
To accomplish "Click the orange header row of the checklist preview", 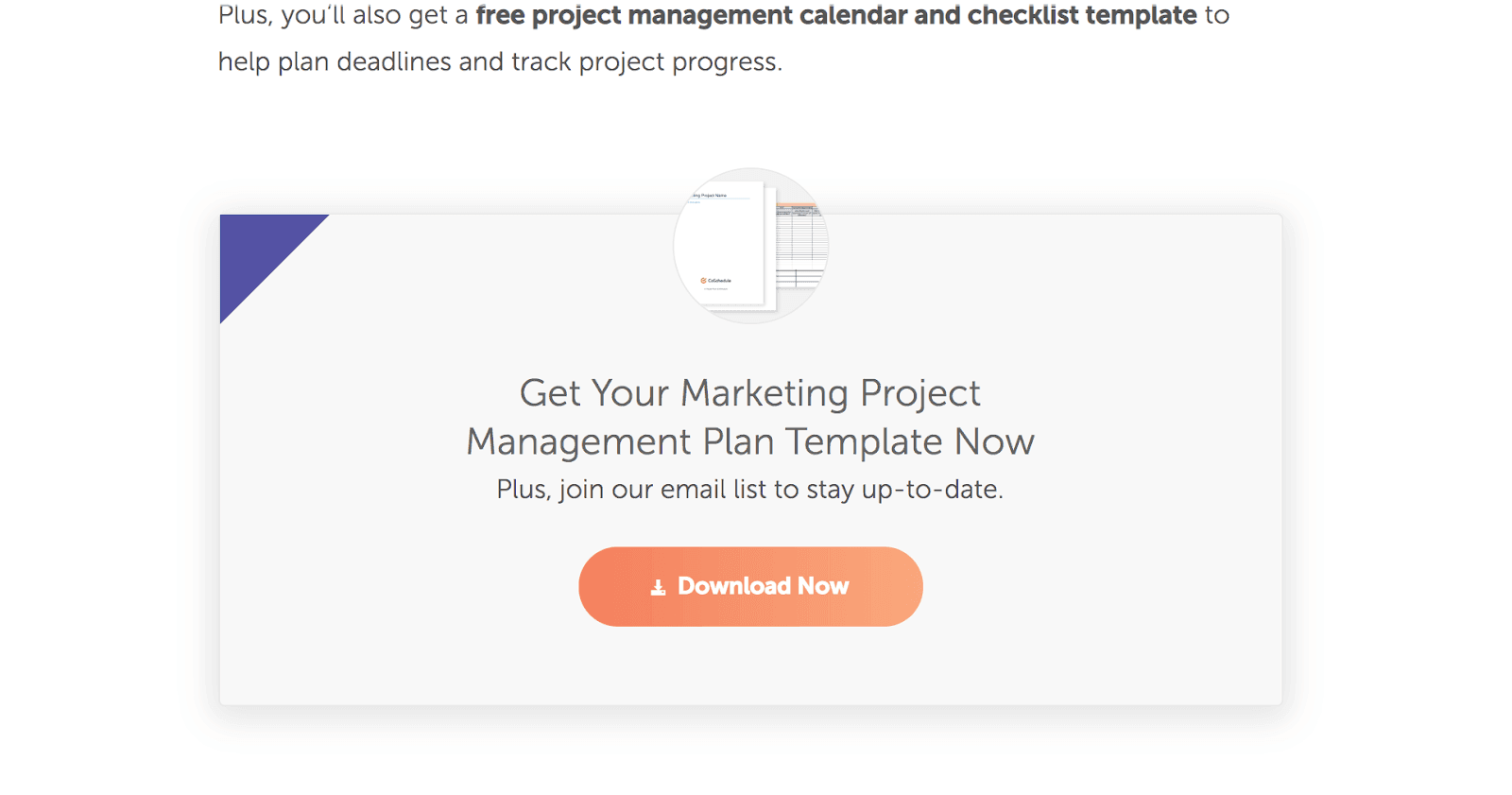I will 797,205.
